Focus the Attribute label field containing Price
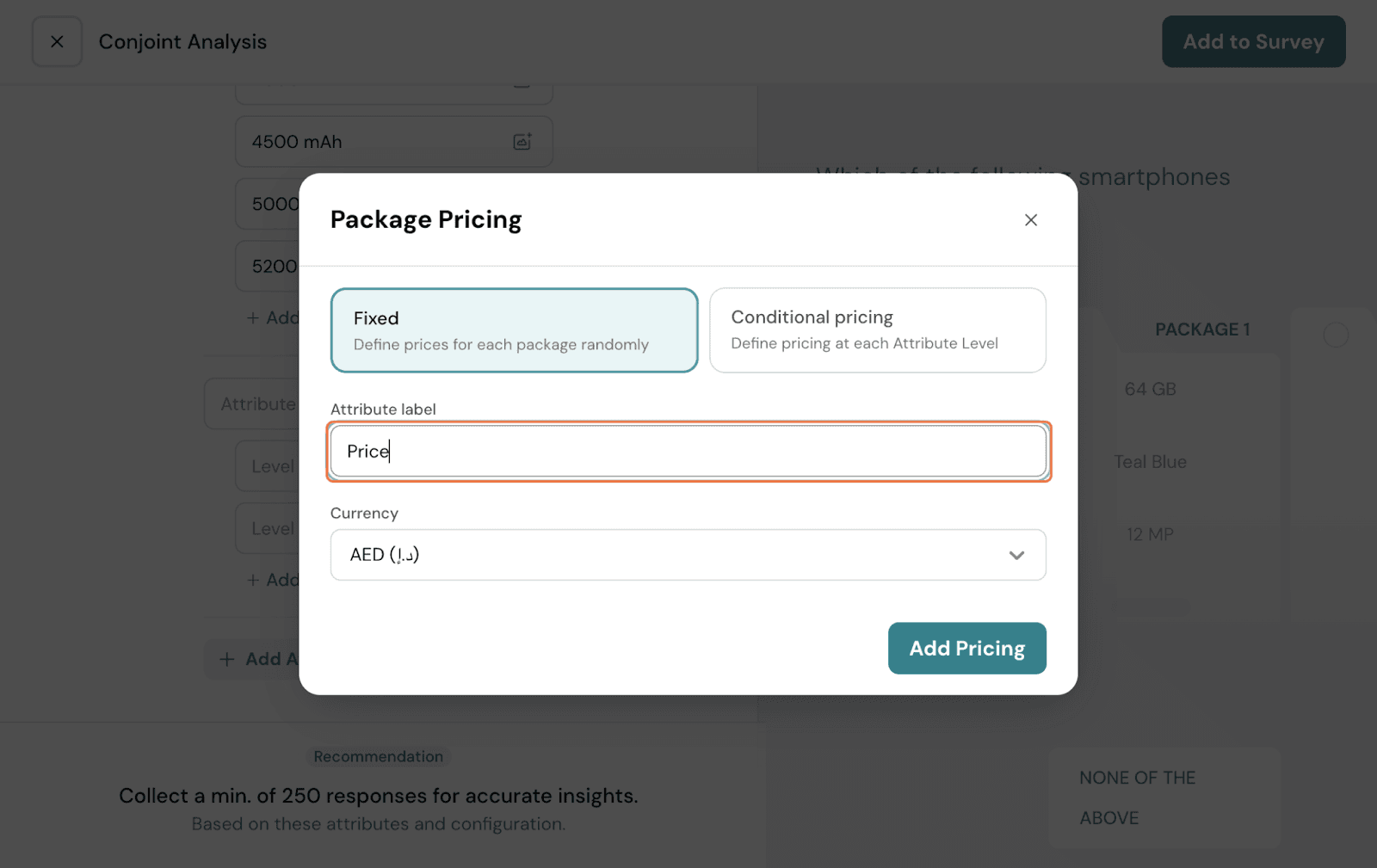 pyautogui.click(x=688, y=452)
